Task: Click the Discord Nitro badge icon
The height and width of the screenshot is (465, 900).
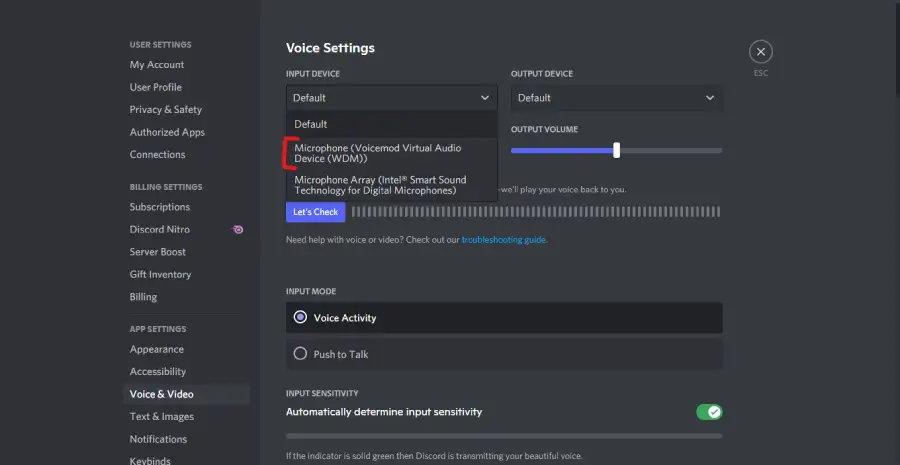Action: (x=238, y=230)
